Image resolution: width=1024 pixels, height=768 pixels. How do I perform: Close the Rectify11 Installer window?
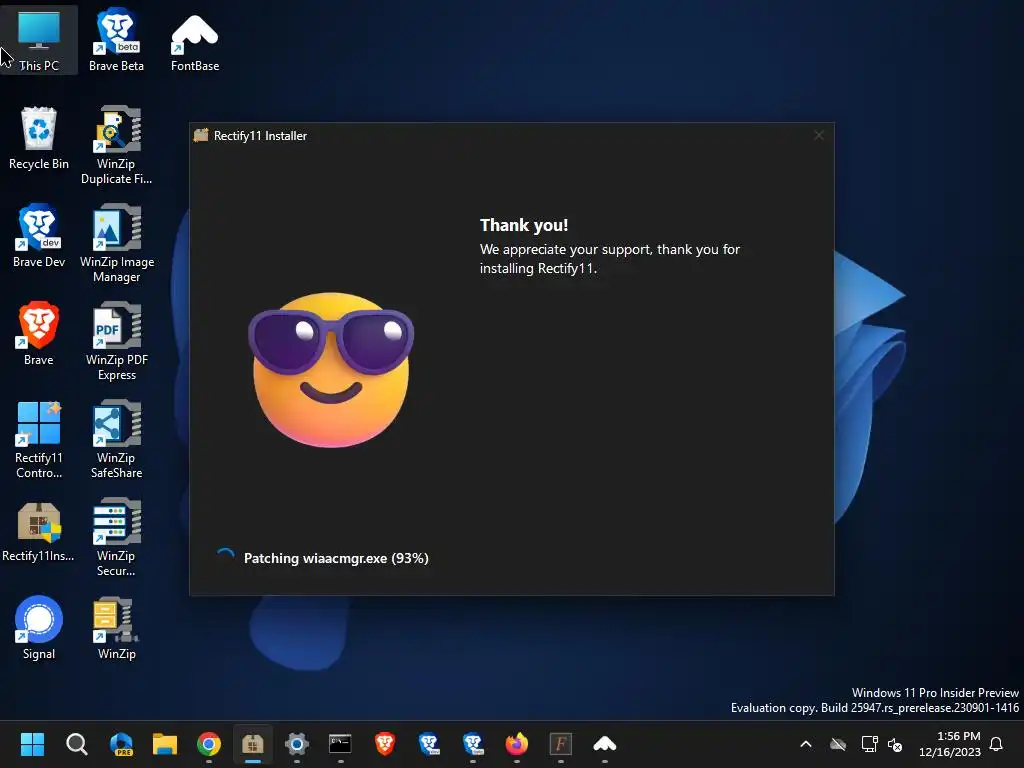pos(819,135)
